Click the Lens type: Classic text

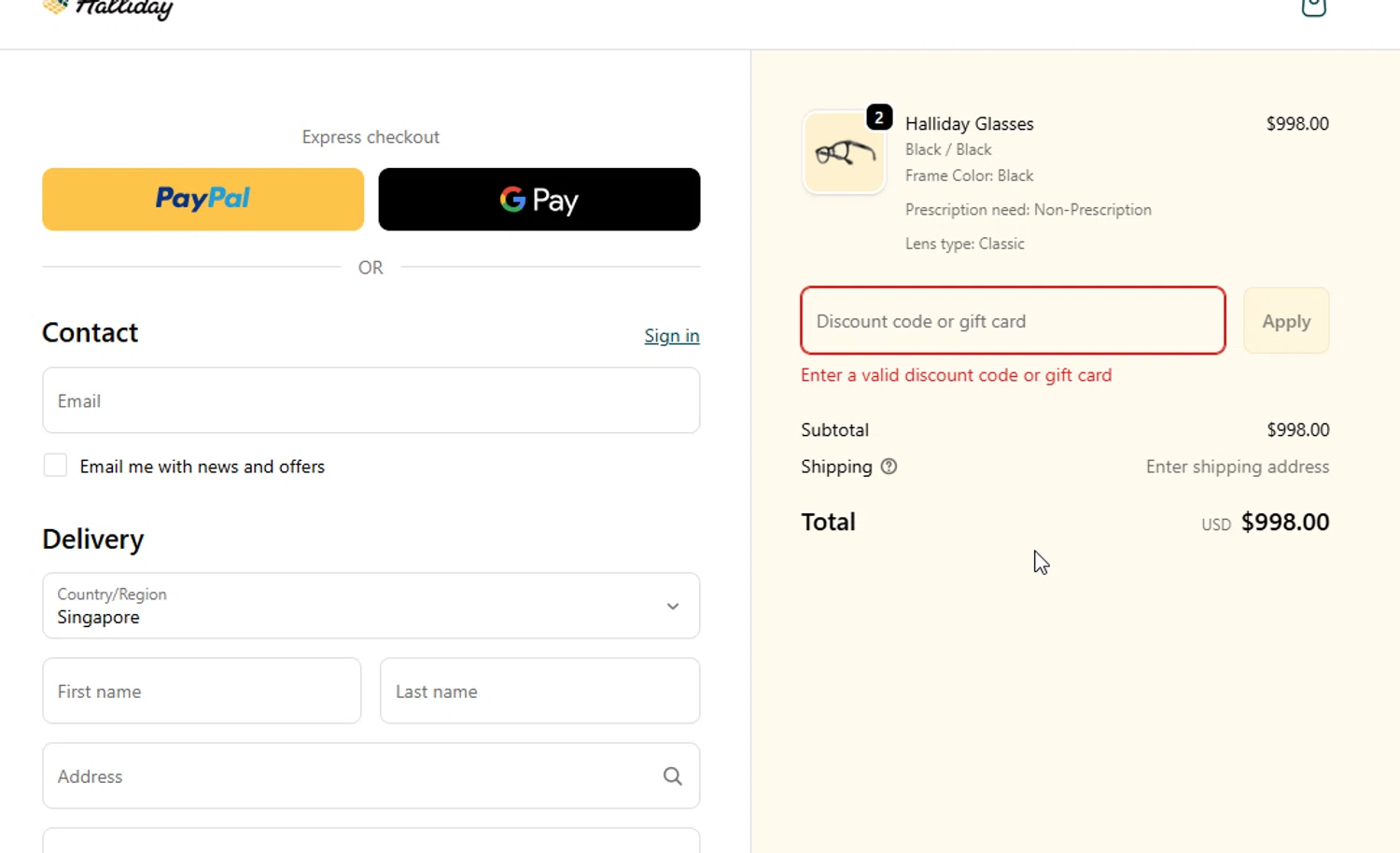pos(965,244)
